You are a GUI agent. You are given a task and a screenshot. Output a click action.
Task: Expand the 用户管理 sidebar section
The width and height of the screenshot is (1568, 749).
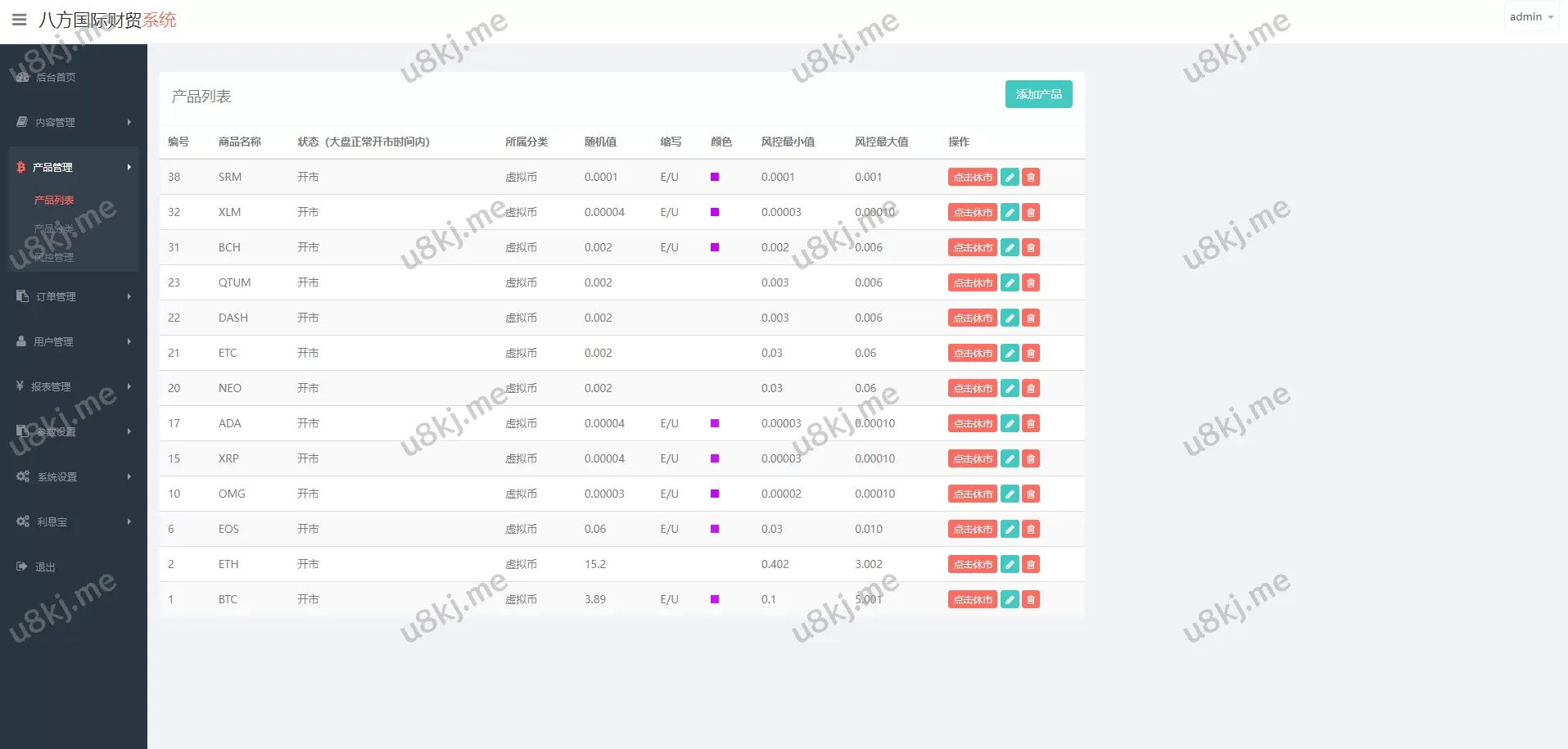(x=74, y=341)
